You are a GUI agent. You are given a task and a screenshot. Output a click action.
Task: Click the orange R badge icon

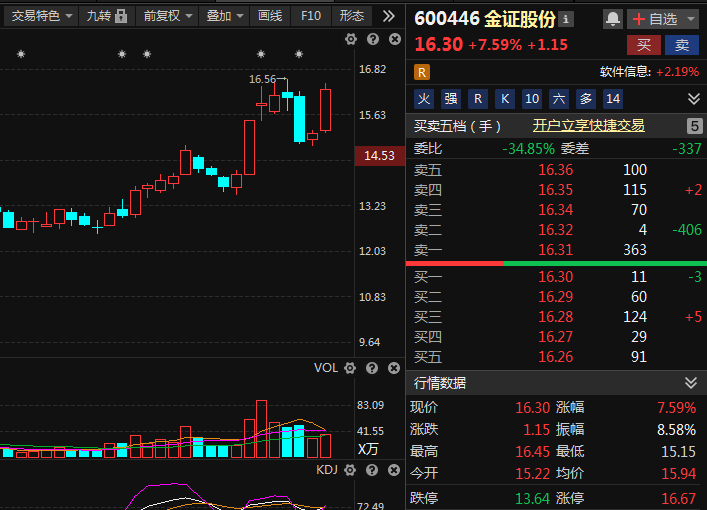(x=422, y=72)
